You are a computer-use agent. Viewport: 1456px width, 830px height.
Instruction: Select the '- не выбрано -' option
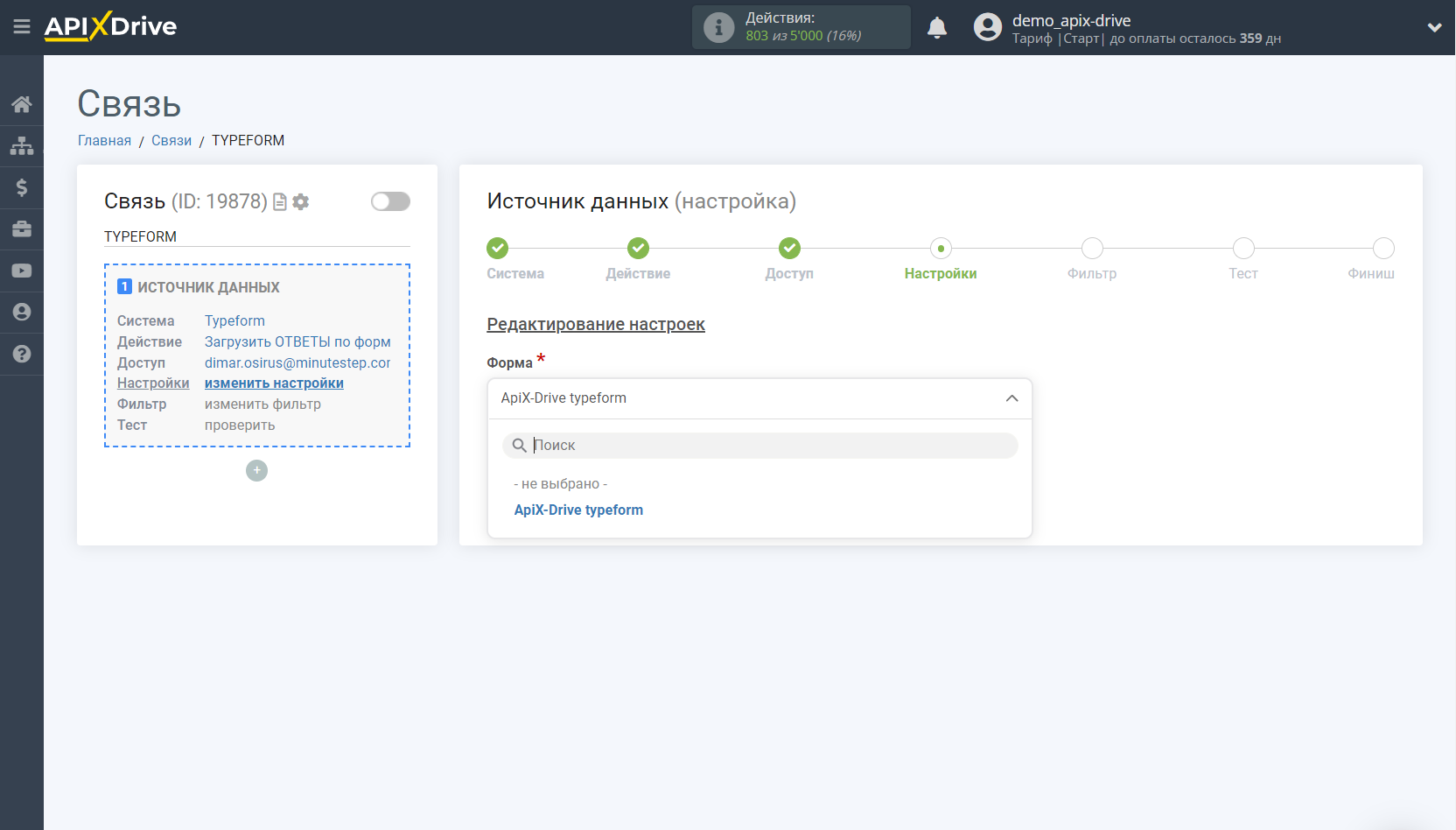[x=560, y=484]
